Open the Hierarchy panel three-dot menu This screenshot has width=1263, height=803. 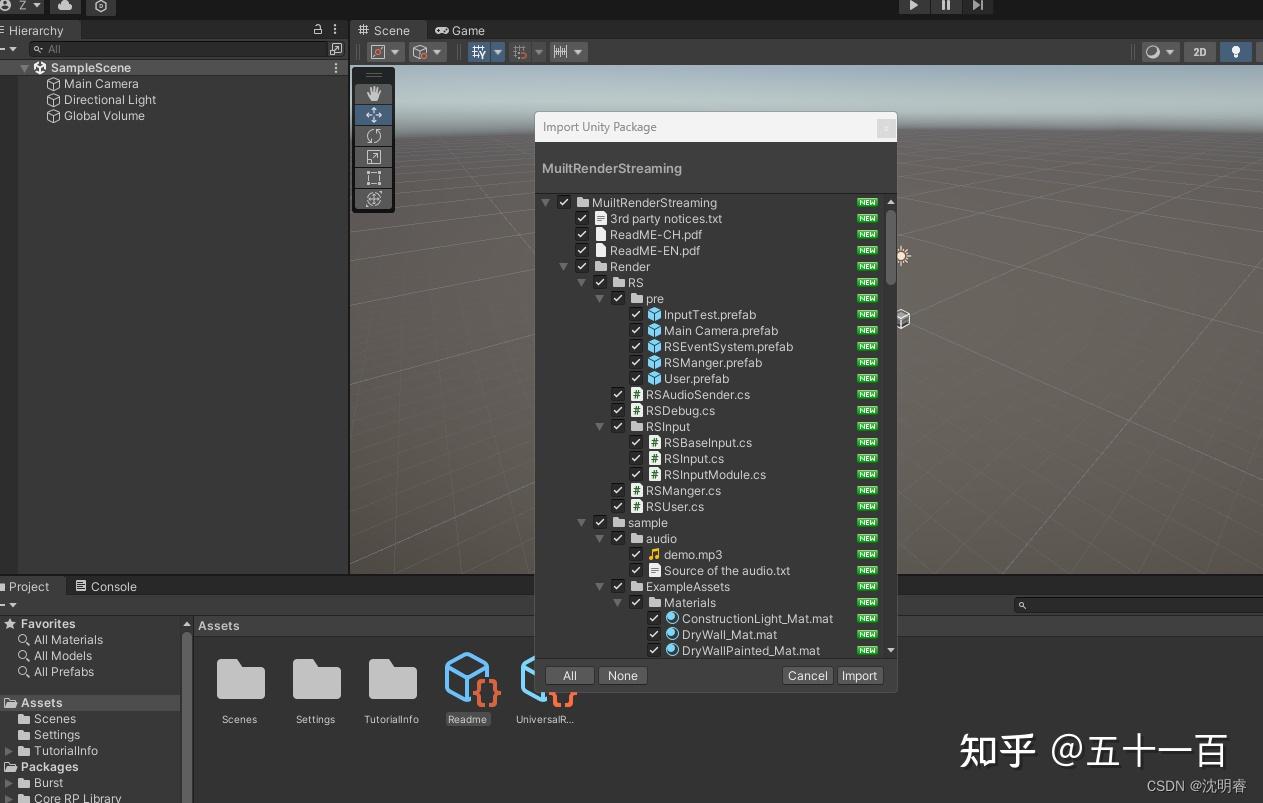(335, 30)
